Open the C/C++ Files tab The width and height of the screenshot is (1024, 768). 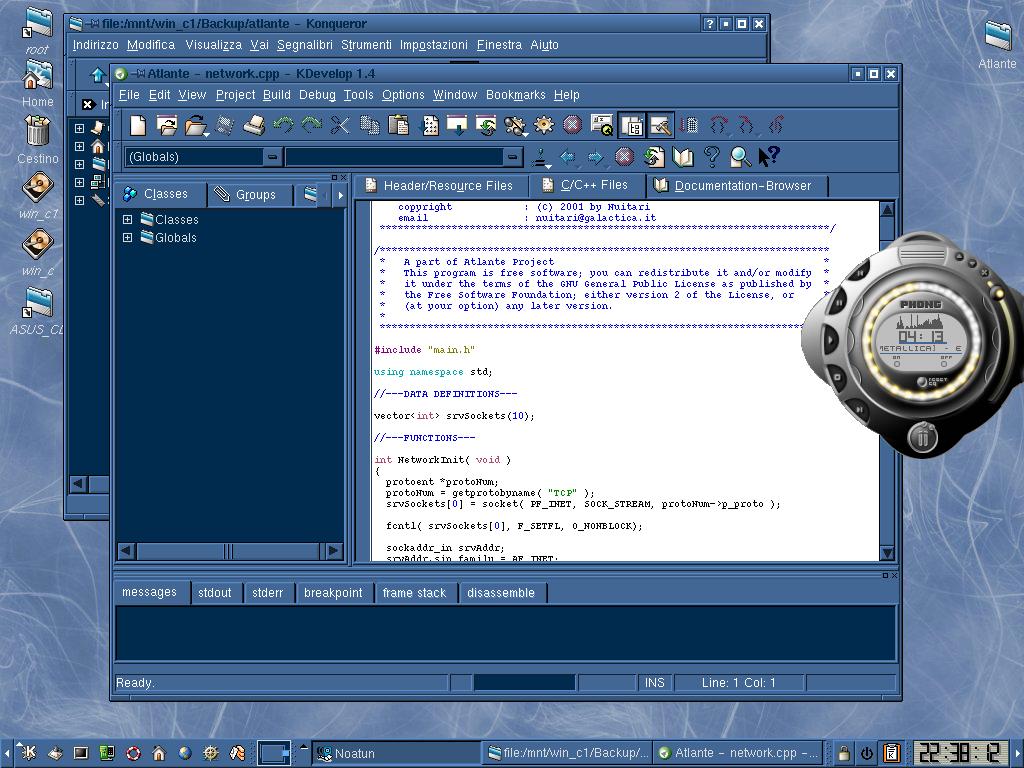pyautogui.click(x=586, y=185)
